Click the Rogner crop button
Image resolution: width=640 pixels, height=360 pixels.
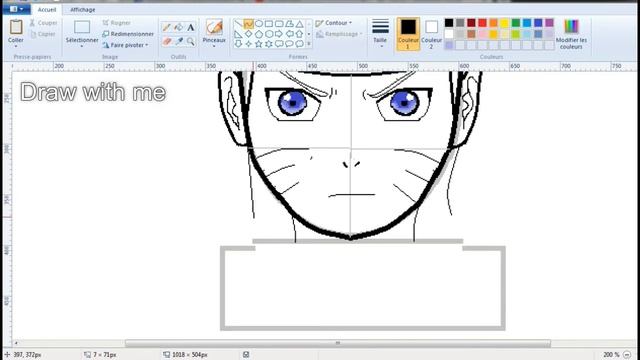pos(117,23)
